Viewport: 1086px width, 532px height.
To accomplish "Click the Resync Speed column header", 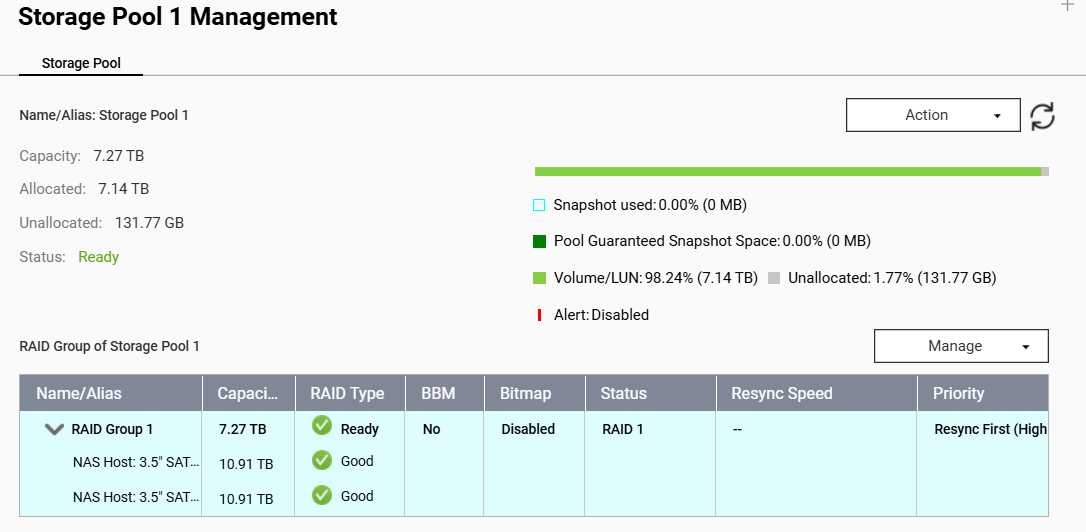I will point(782,393).
